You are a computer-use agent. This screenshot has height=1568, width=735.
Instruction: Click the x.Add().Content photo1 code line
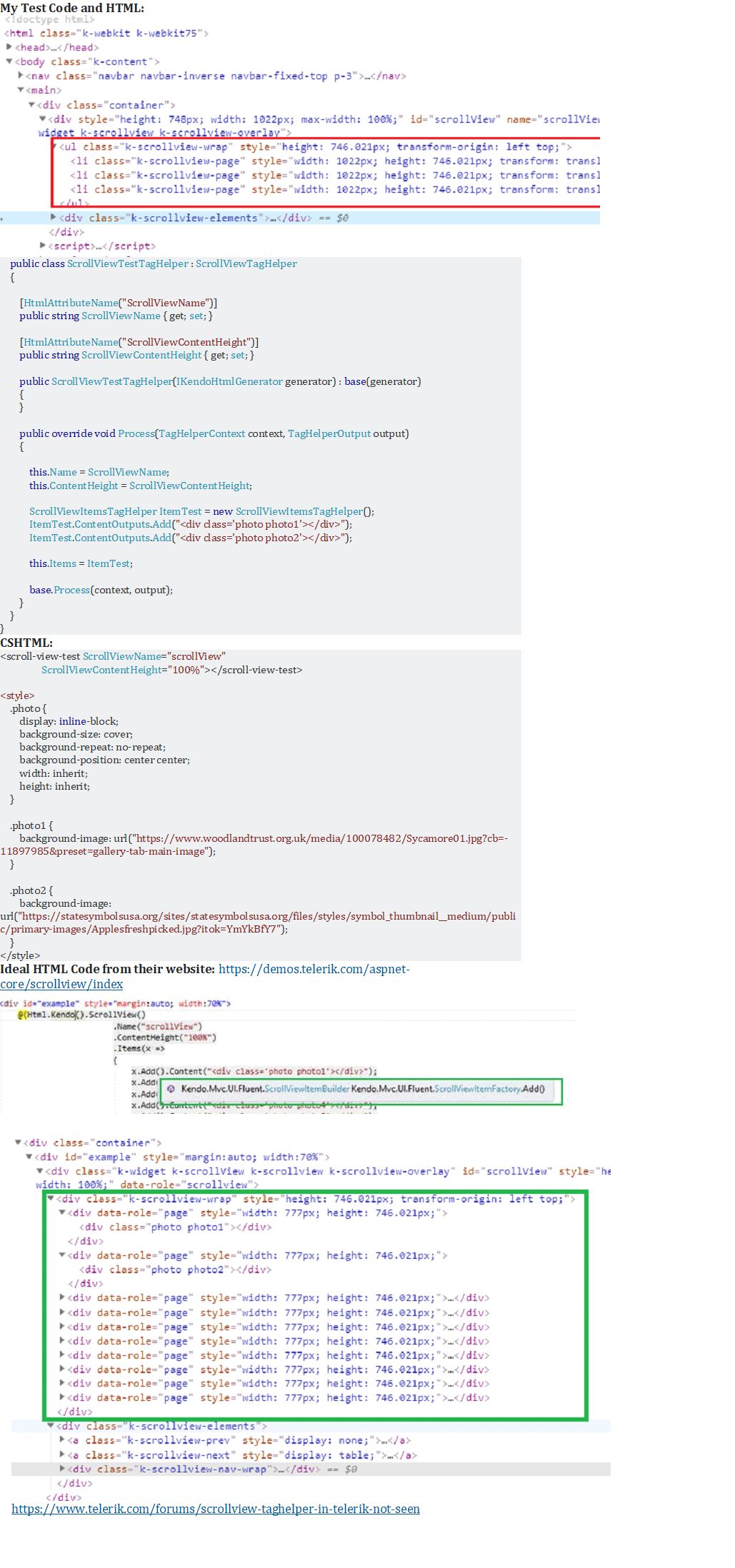tap(254, 1071)
